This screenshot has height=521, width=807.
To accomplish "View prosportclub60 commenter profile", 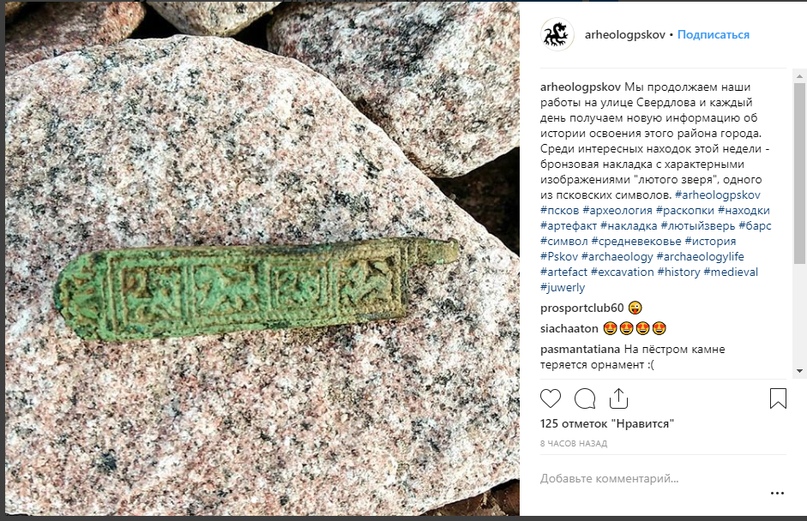I will click(x=582, y=308).
